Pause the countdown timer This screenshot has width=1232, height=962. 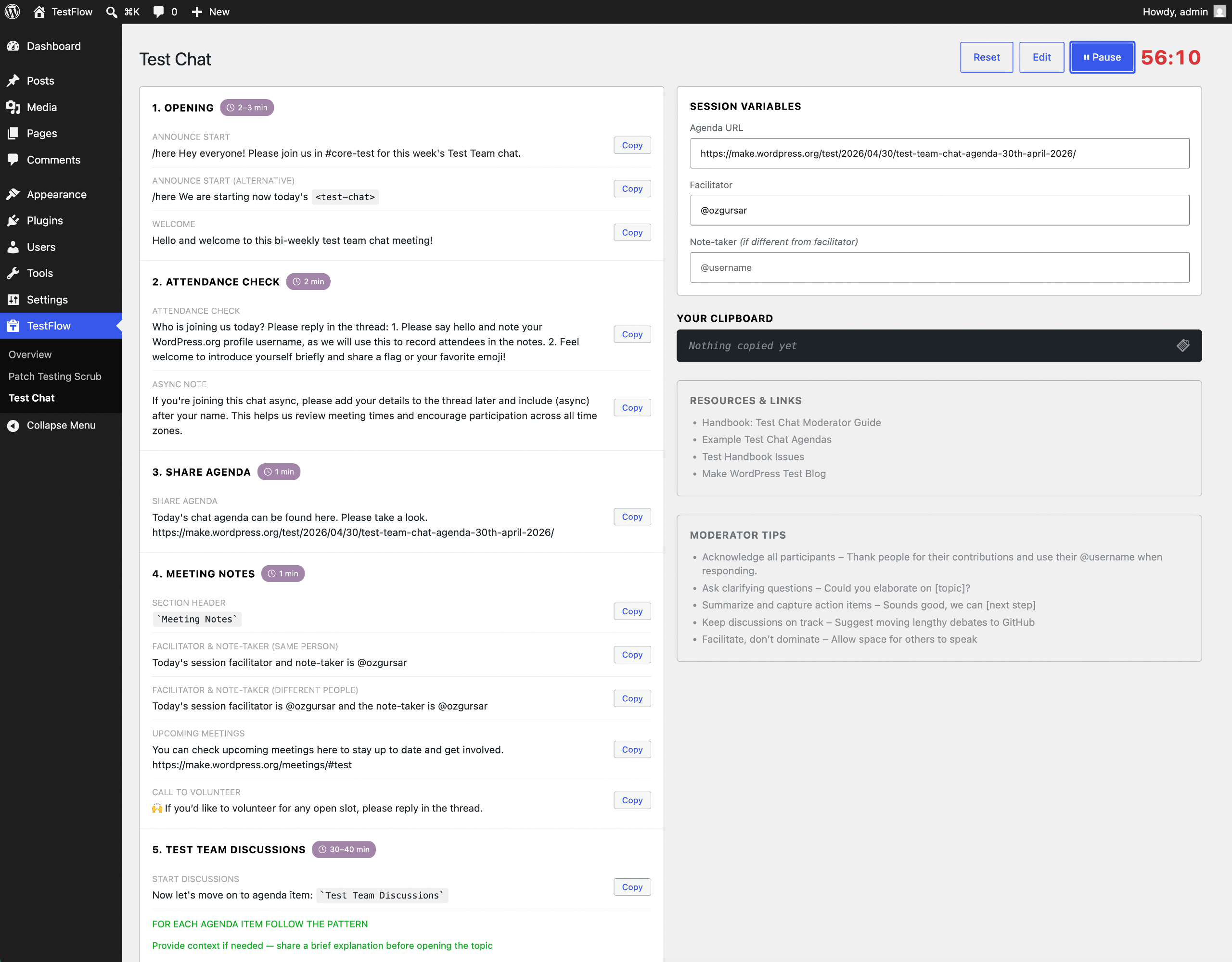coord(1102,57)
